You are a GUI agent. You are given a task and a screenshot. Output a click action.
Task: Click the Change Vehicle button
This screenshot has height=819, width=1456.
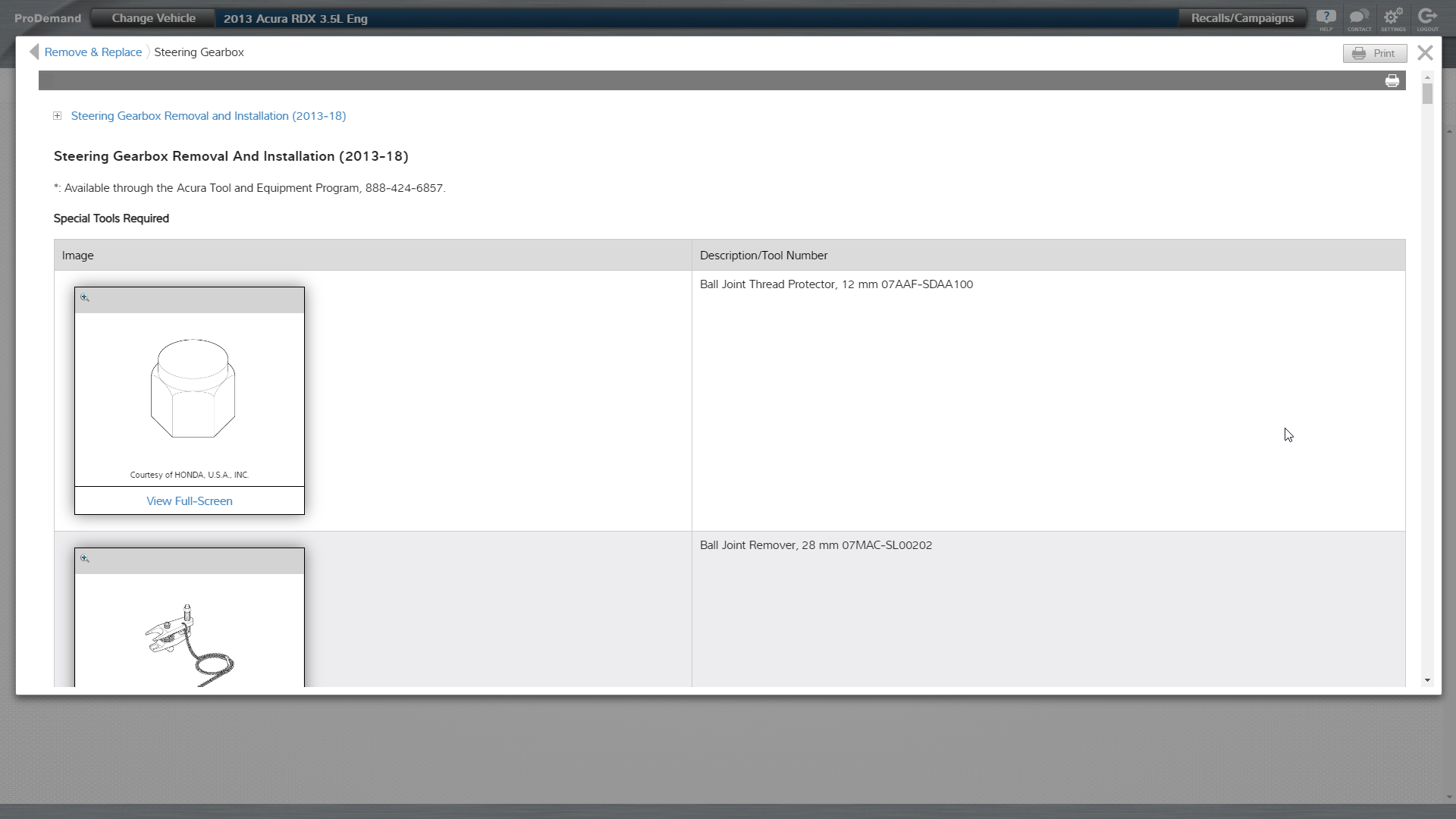pyautogui.click(x=153, y=18)
